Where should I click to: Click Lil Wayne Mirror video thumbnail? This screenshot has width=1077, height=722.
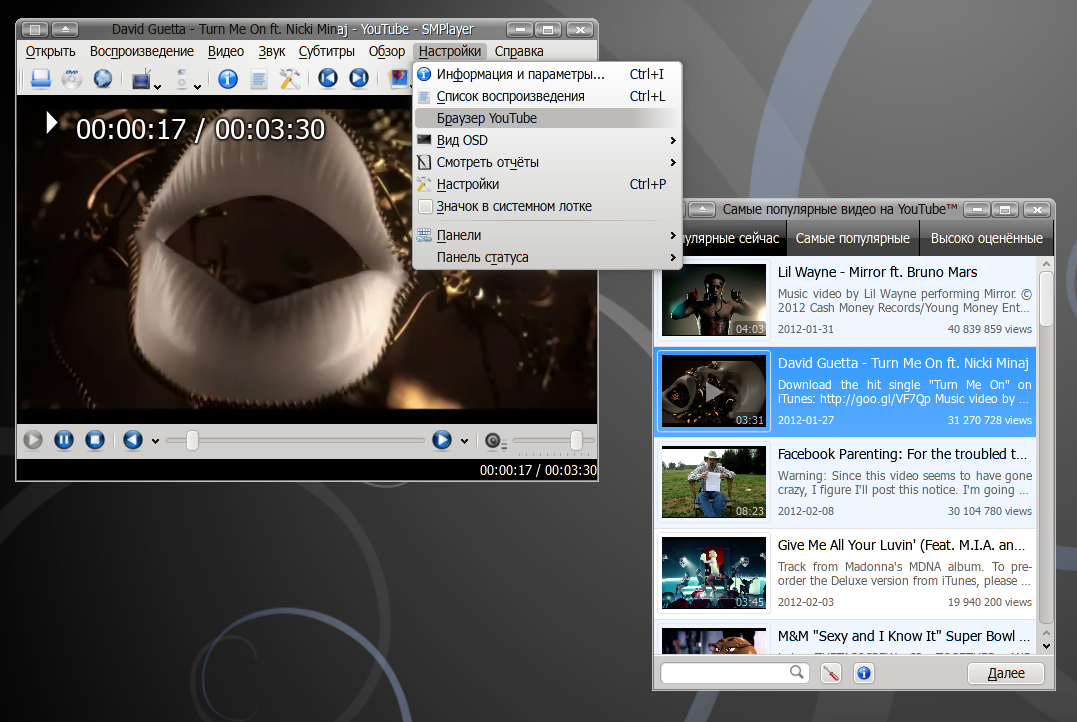point(714,300)
